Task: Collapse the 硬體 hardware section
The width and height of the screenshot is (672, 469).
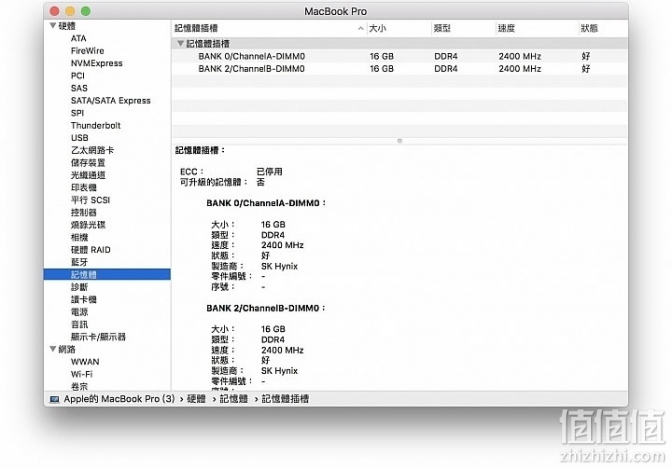Action: 52,26
